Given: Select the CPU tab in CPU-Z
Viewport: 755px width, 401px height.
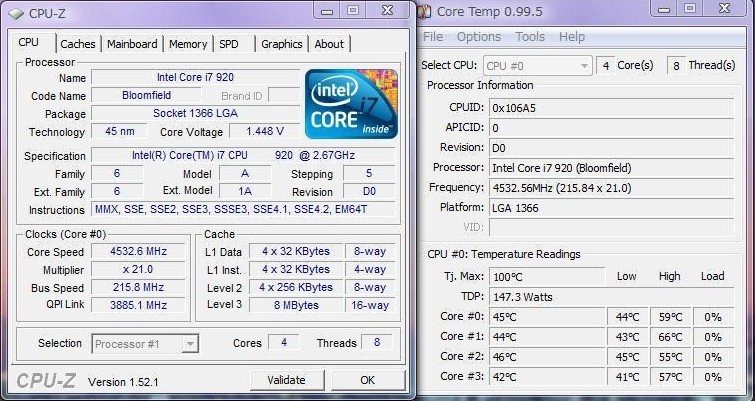Looking at the screenshot, I should (29, 42).
